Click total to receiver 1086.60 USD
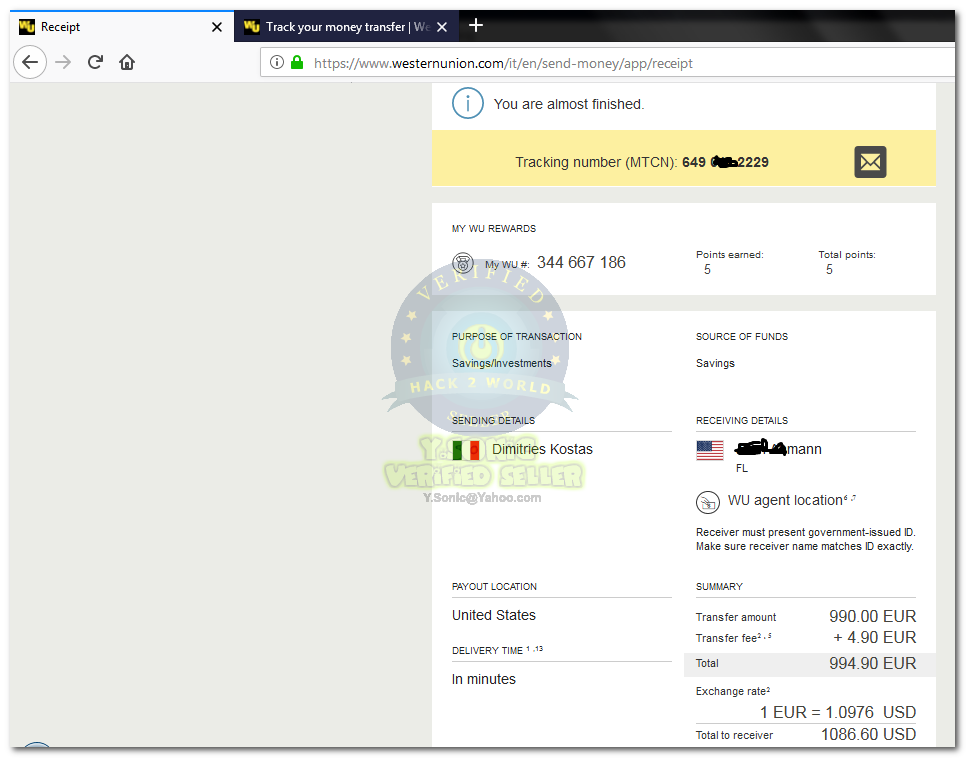This screenshot has height=758, width=966. tap(869, 735)
